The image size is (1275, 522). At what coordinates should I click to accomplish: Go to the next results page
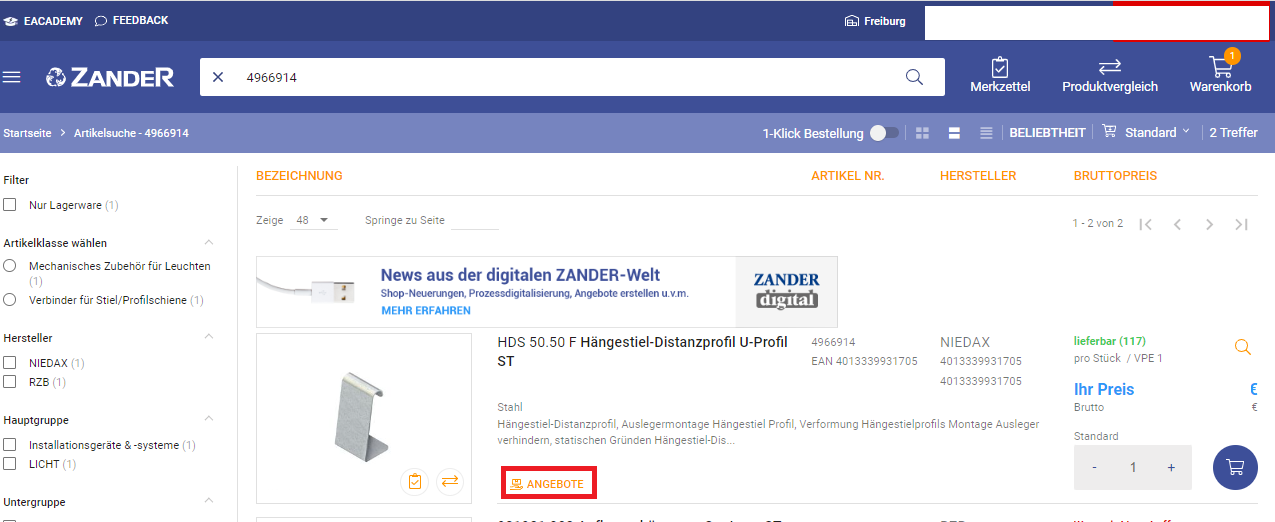1209,224
